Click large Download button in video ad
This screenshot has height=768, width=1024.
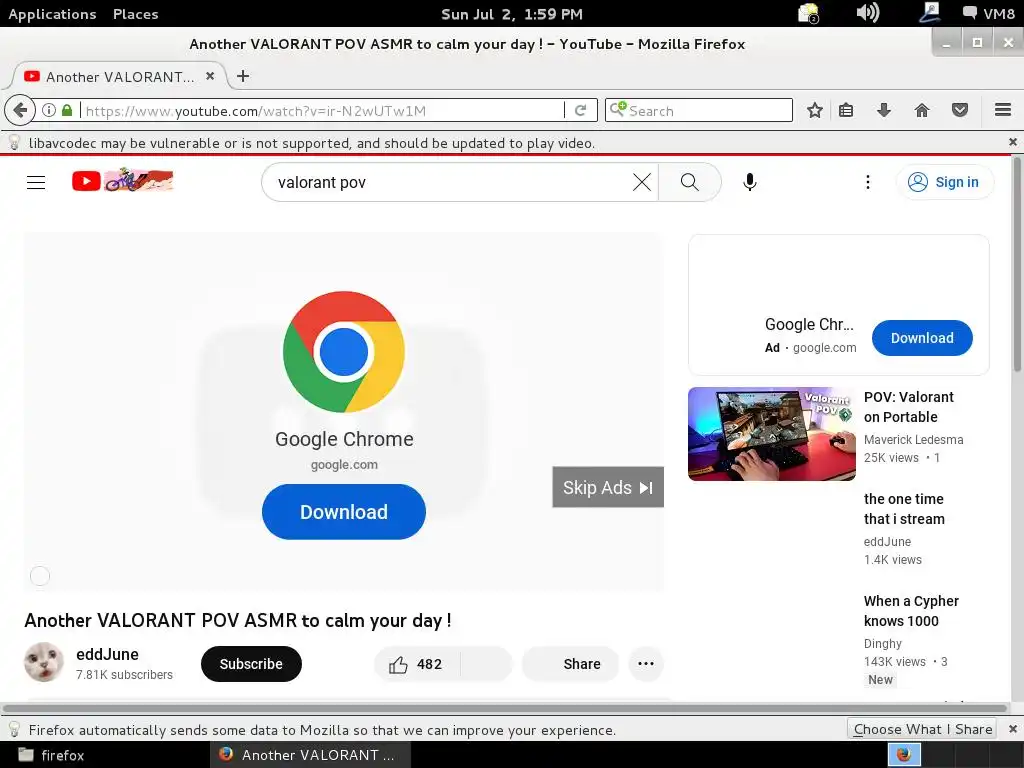tap(344, 512)
